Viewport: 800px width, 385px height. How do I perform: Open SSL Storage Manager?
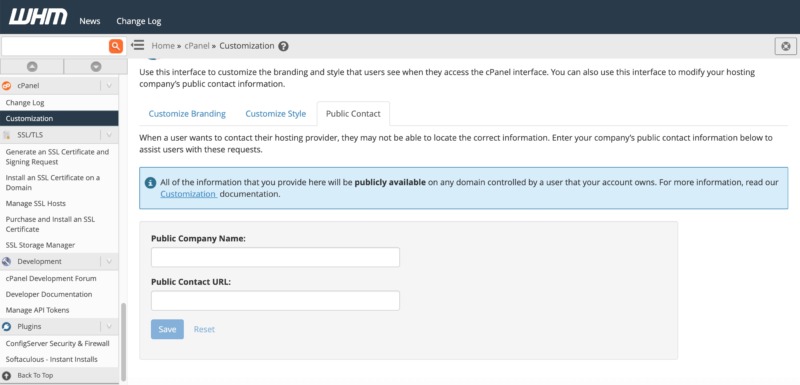click(40, 245)
